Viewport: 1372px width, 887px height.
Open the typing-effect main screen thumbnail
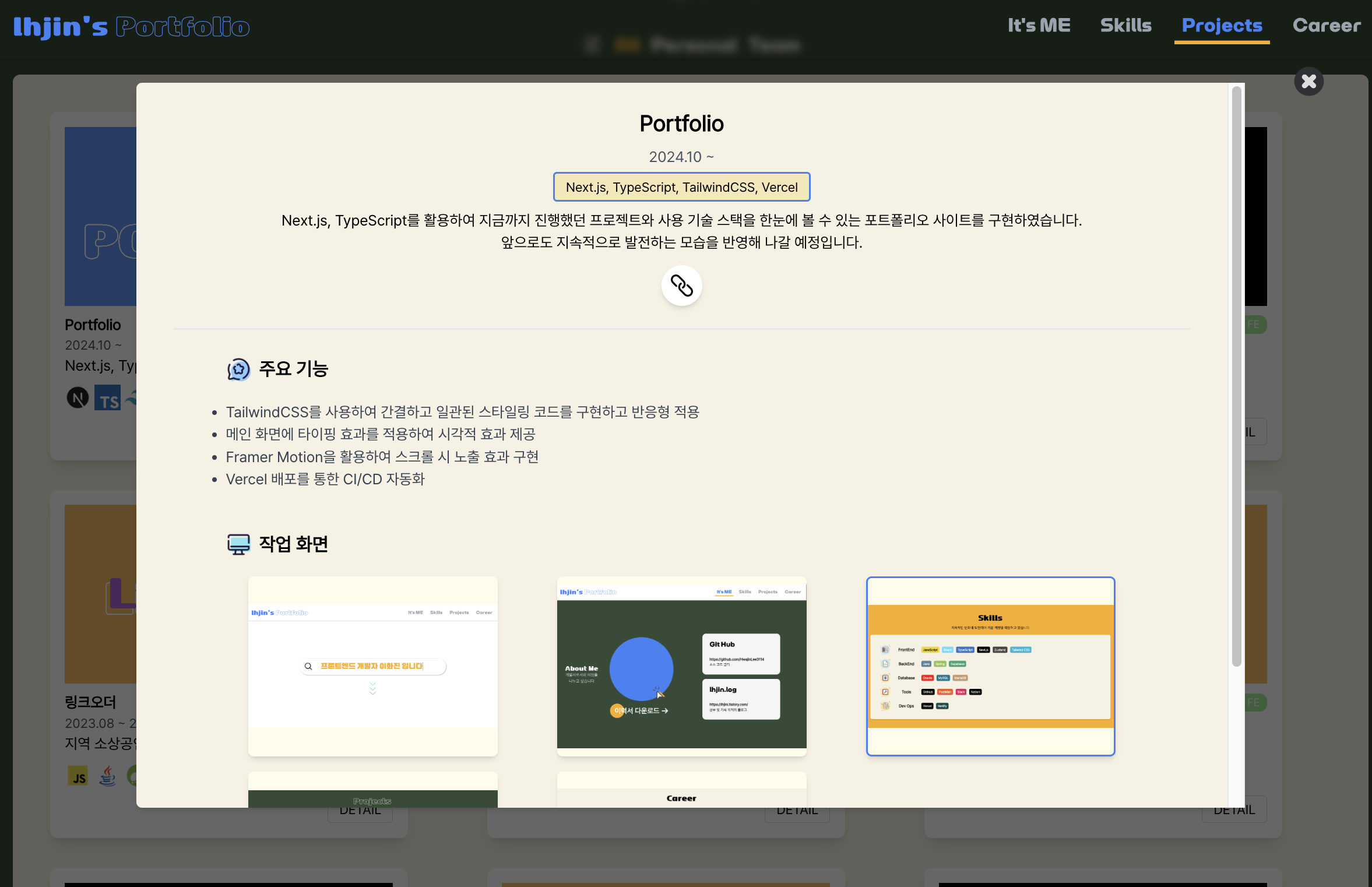(x=372, y=666)
